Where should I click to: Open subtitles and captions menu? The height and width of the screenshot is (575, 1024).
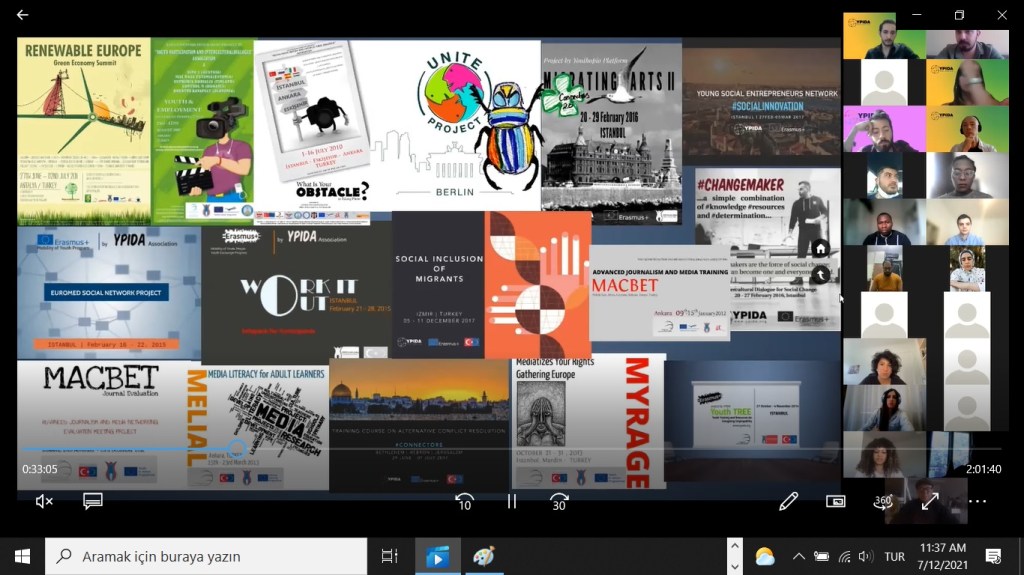coord(93,501)
